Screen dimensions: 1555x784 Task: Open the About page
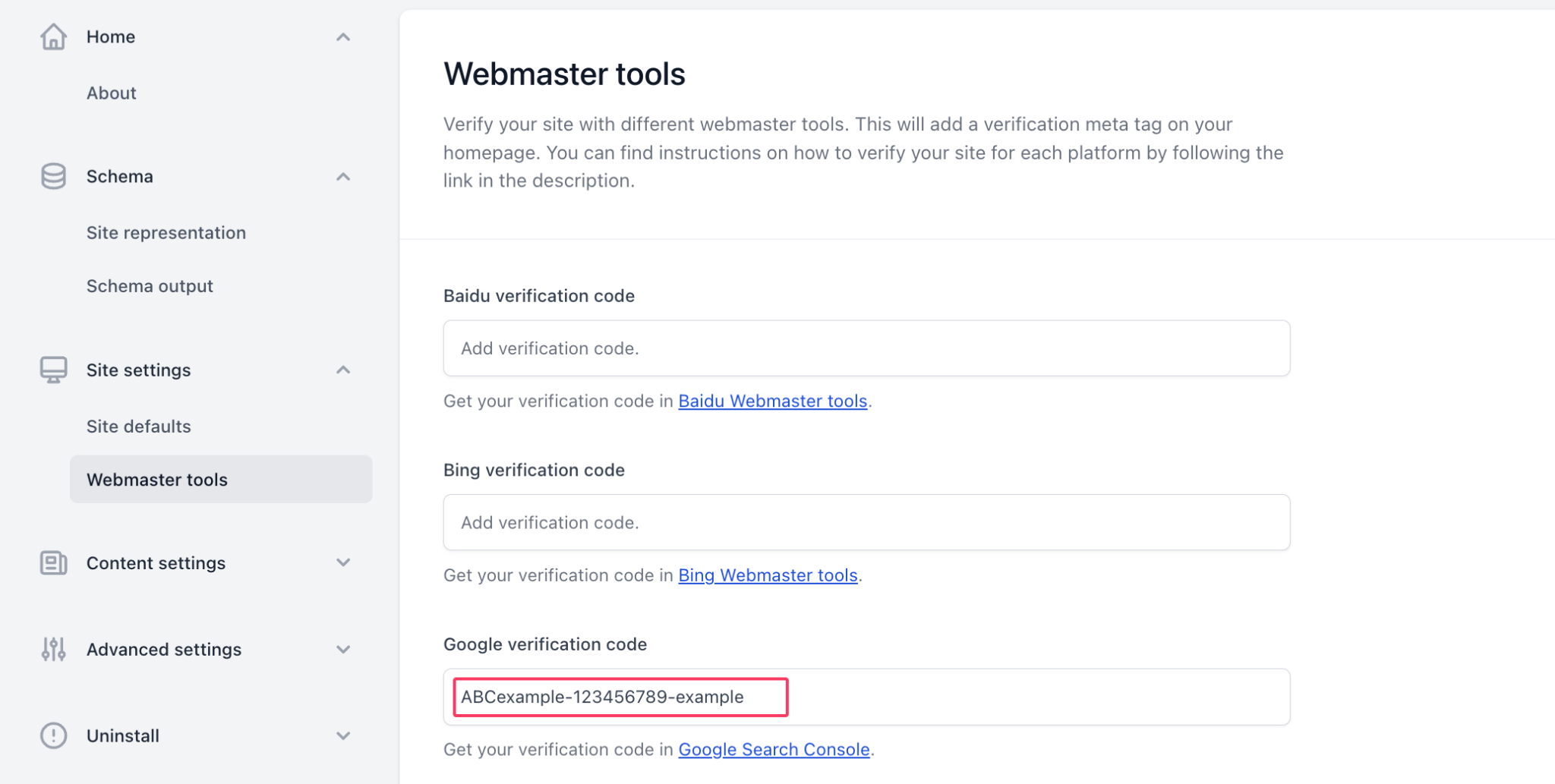tap(111, 92)
